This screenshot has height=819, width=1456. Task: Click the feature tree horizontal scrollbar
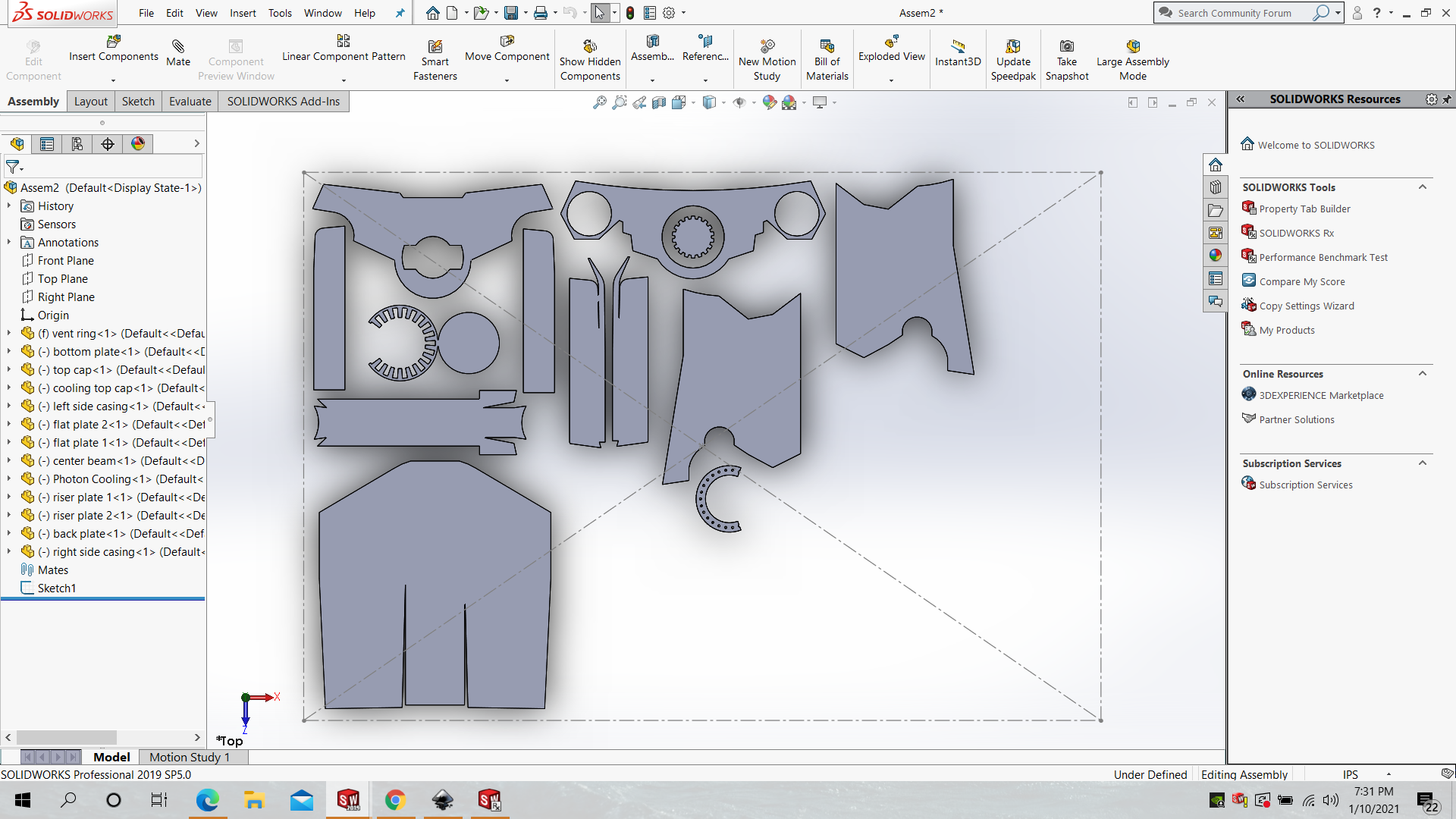[x=103, y=737]
